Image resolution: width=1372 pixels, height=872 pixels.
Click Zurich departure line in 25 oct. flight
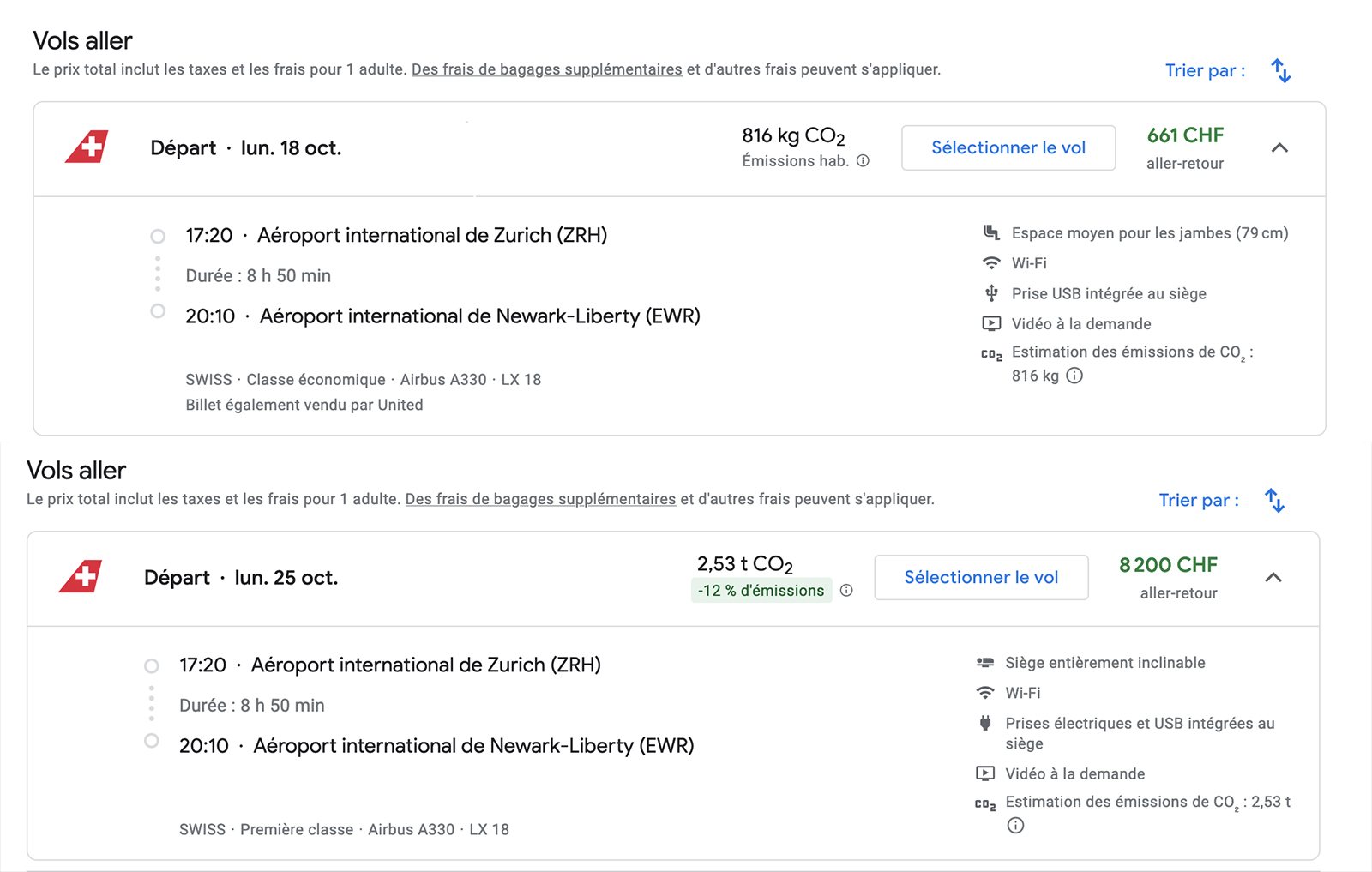coord(390,665)
